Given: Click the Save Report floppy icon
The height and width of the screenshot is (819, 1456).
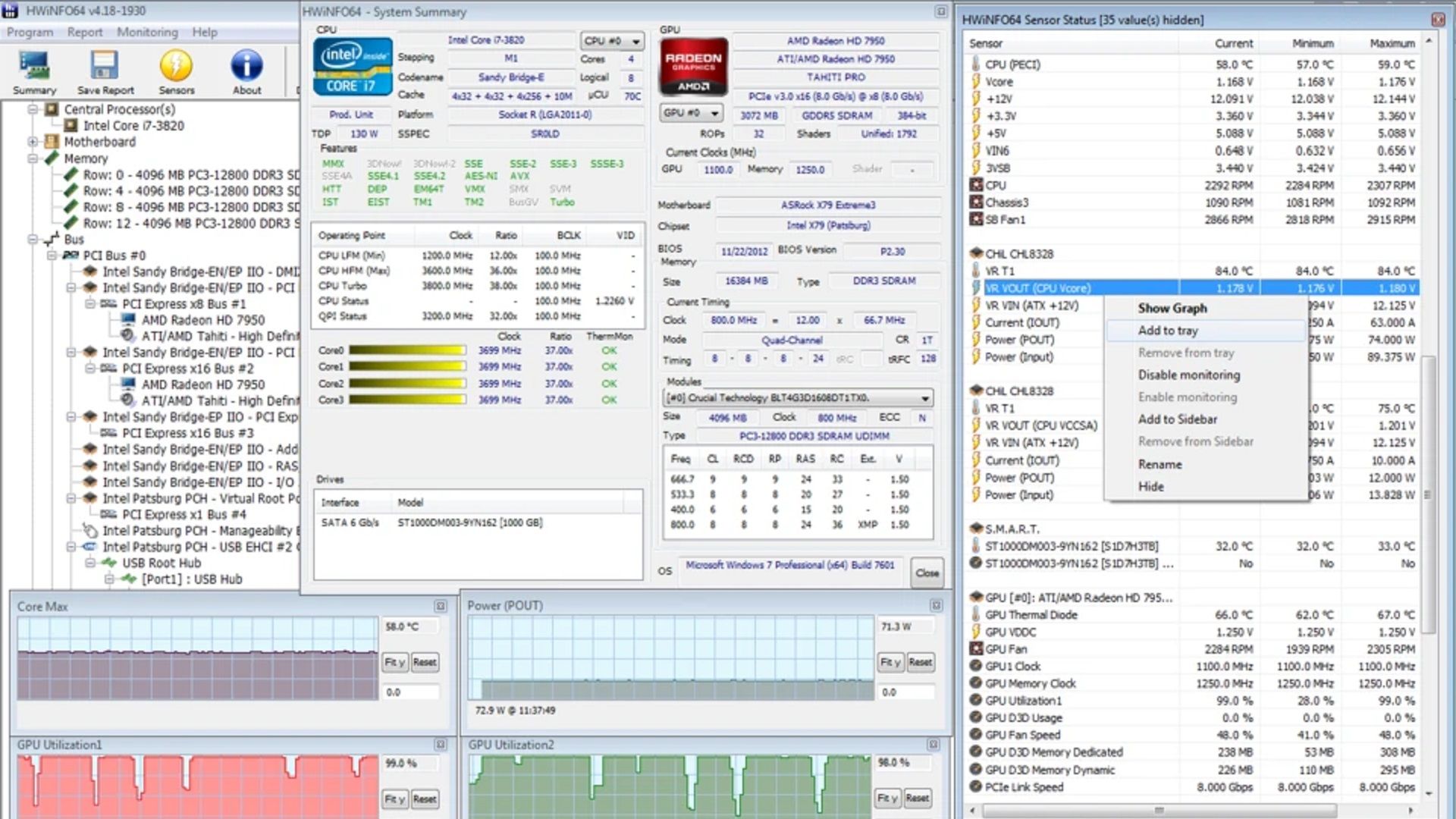Looking at the screenshot, I should [105, 67].
